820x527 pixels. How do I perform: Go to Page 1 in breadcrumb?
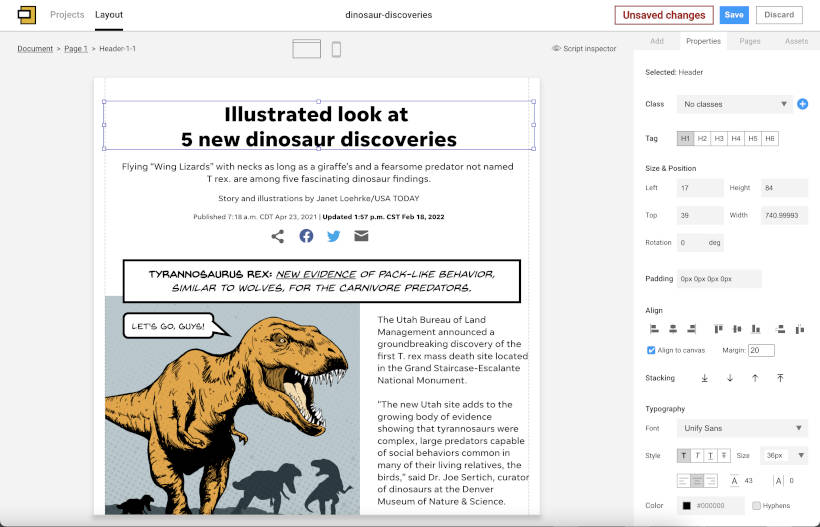76,49
